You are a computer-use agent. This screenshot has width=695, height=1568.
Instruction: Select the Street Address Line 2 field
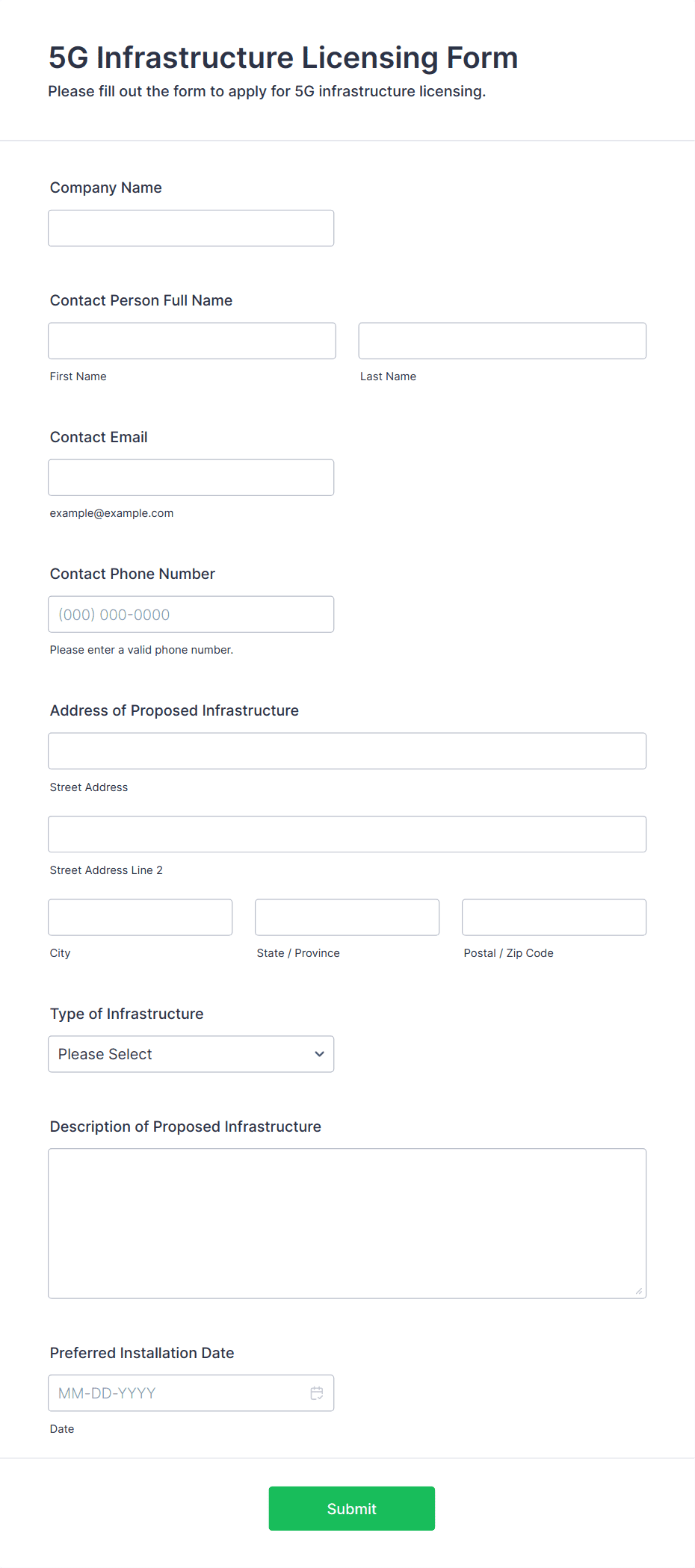[347, 834]
